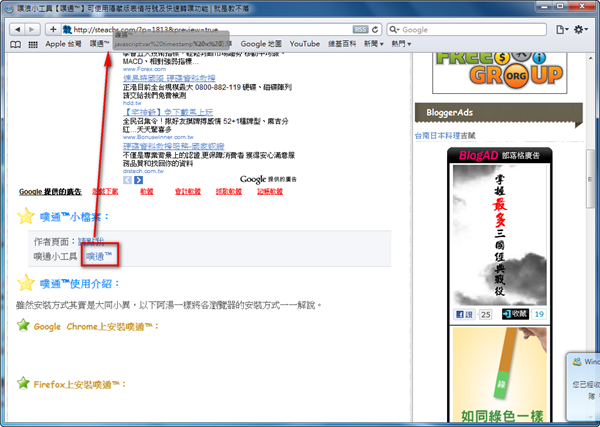
Task: Click the 噗通™使用介紹 heading
Action: coord(80,284)
